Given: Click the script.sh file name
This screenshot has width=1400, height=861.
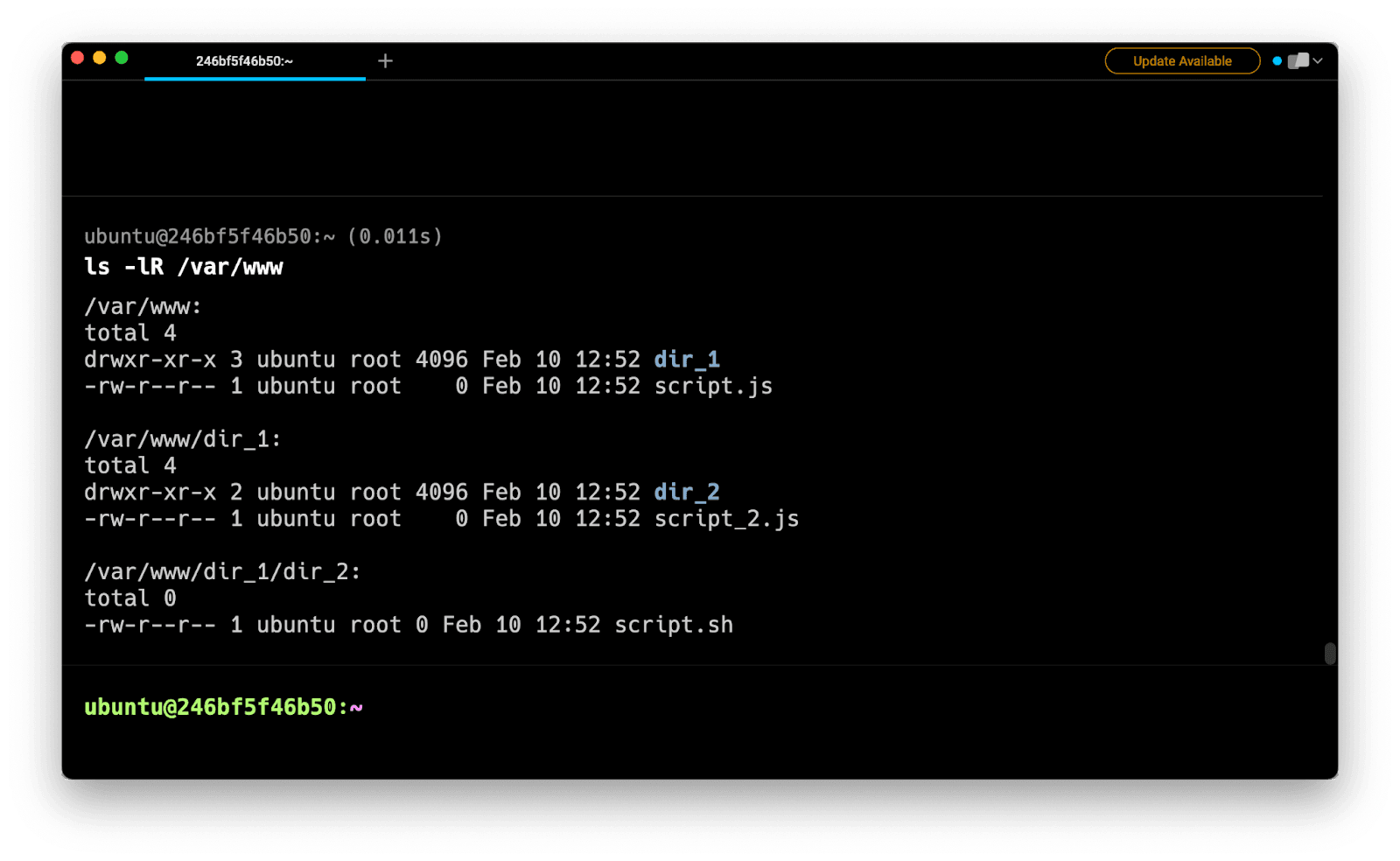Looking at the screenshot, I should pyautogui.click(x=674, y=625).
